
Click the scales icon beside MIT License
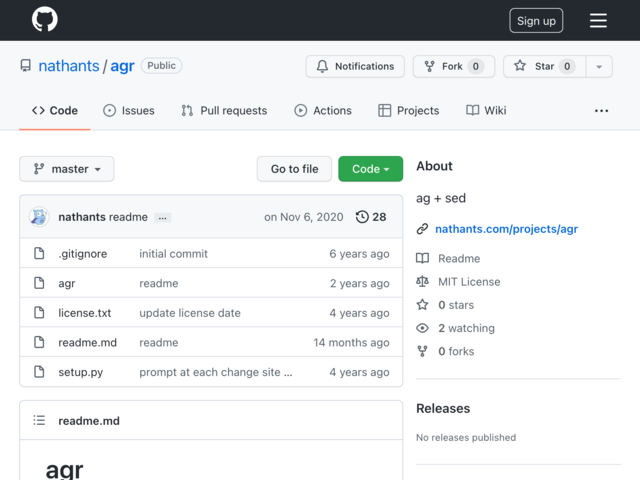point(422,282)
